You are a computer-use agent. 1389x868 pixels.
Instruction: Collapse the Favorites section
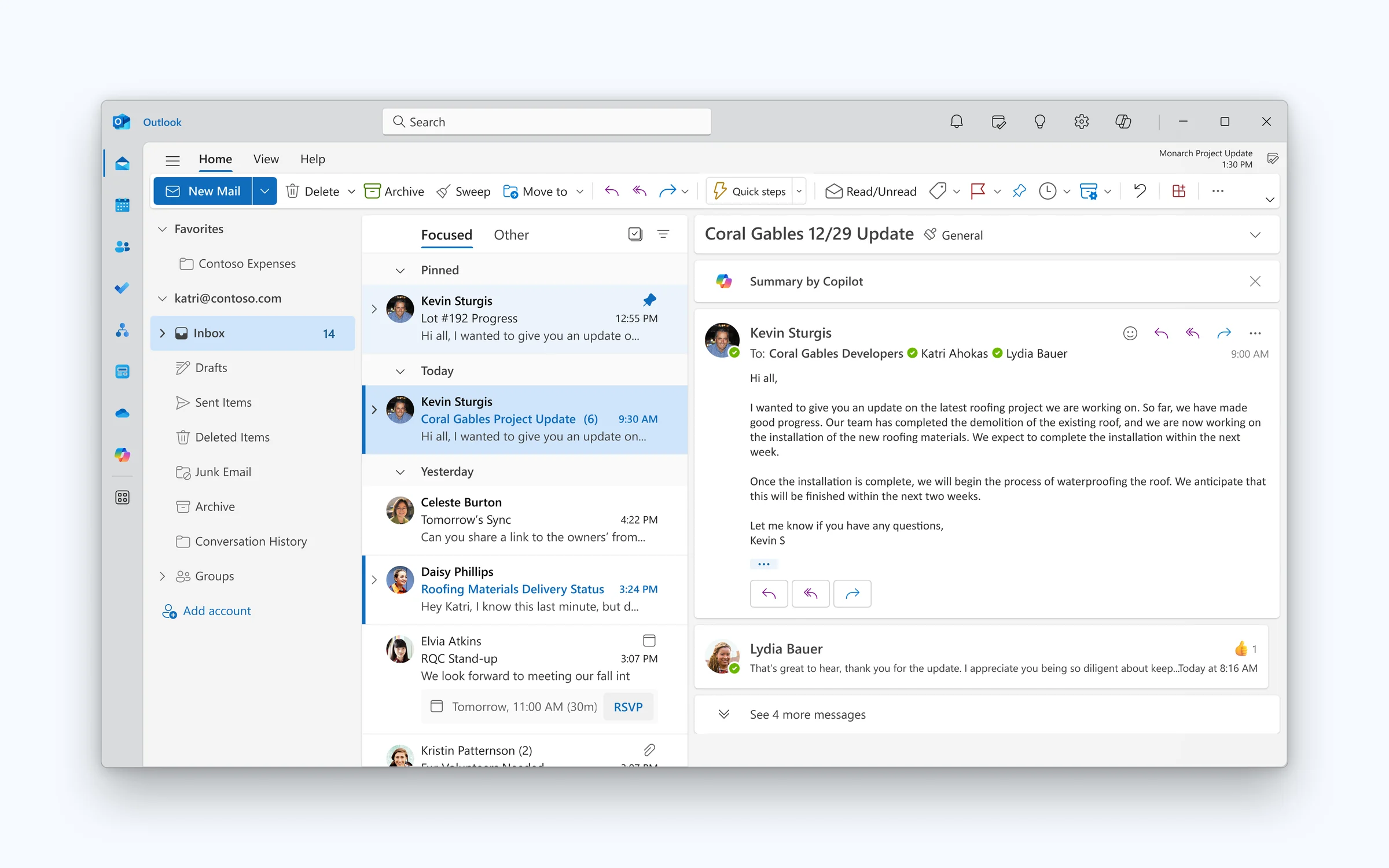[163, 229]
